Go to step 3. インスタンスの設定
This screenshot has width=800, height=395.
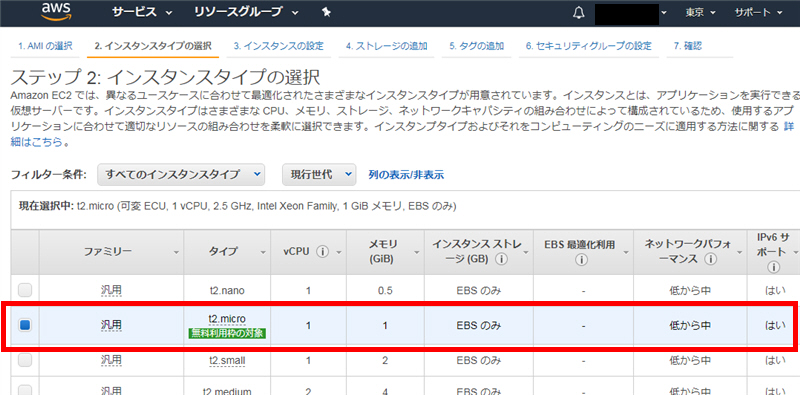(279, 46)
